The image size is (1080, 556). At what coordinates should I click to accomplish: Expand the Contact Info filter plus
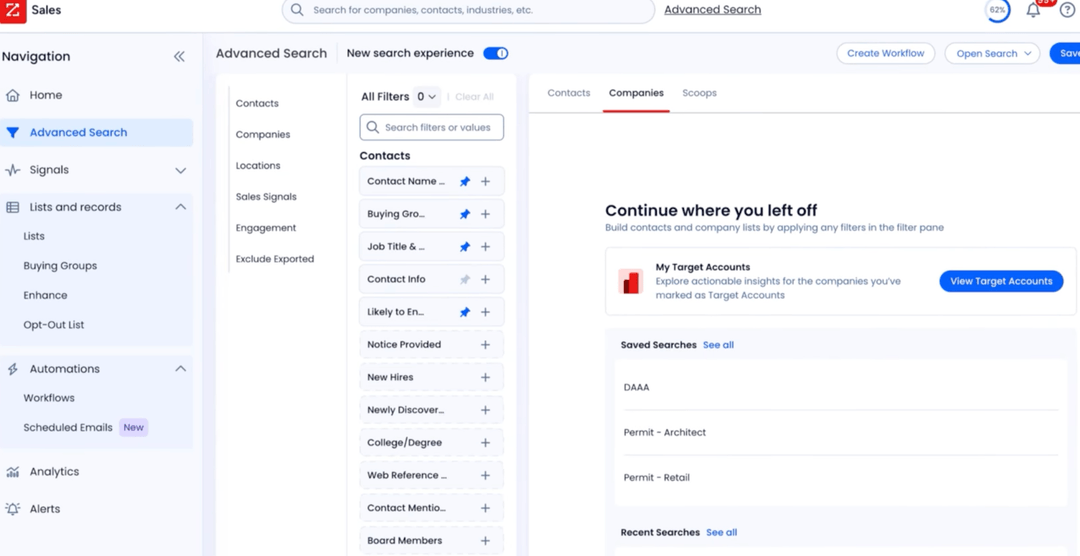pyautogui.click(x=486, y=279)
